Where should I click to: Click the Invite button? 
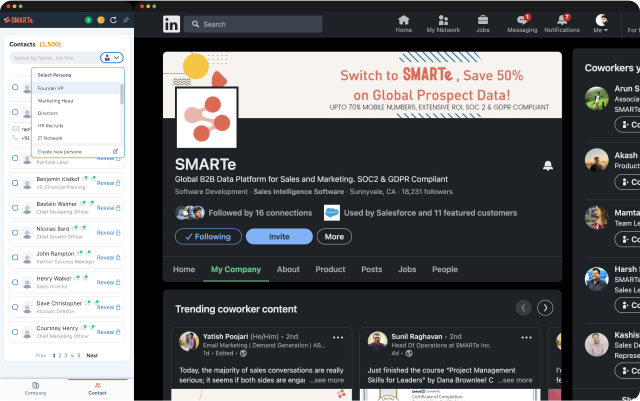(x=279, y=236)
